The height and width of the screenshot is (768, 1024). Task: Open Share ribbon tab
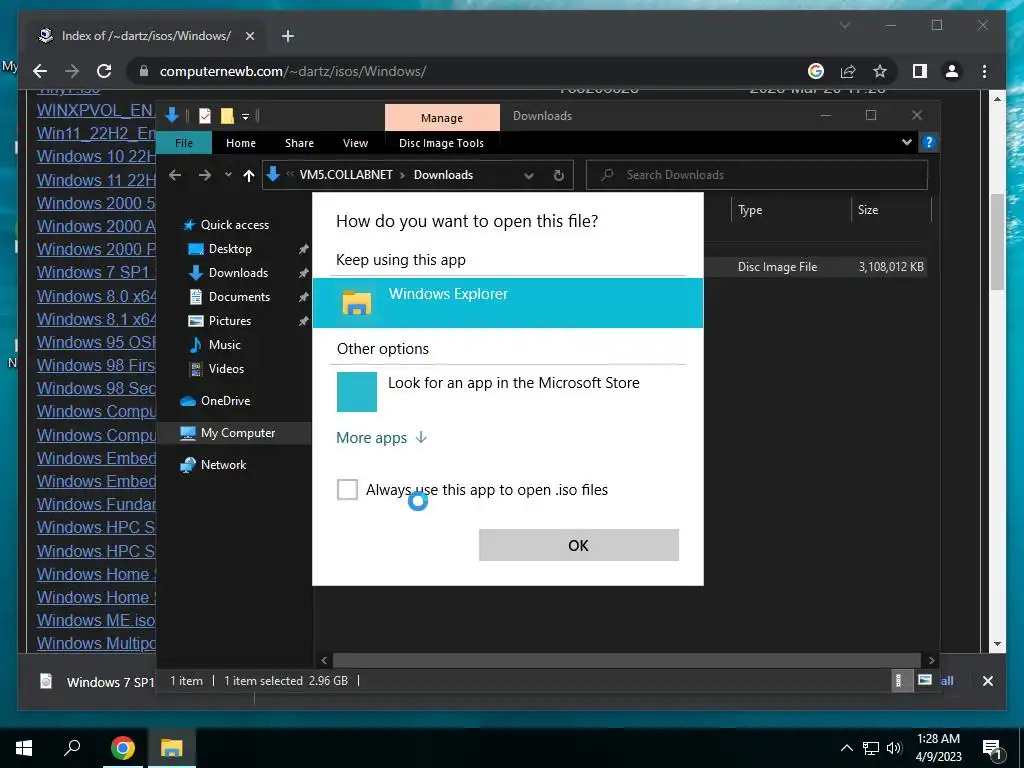point(299,143)
